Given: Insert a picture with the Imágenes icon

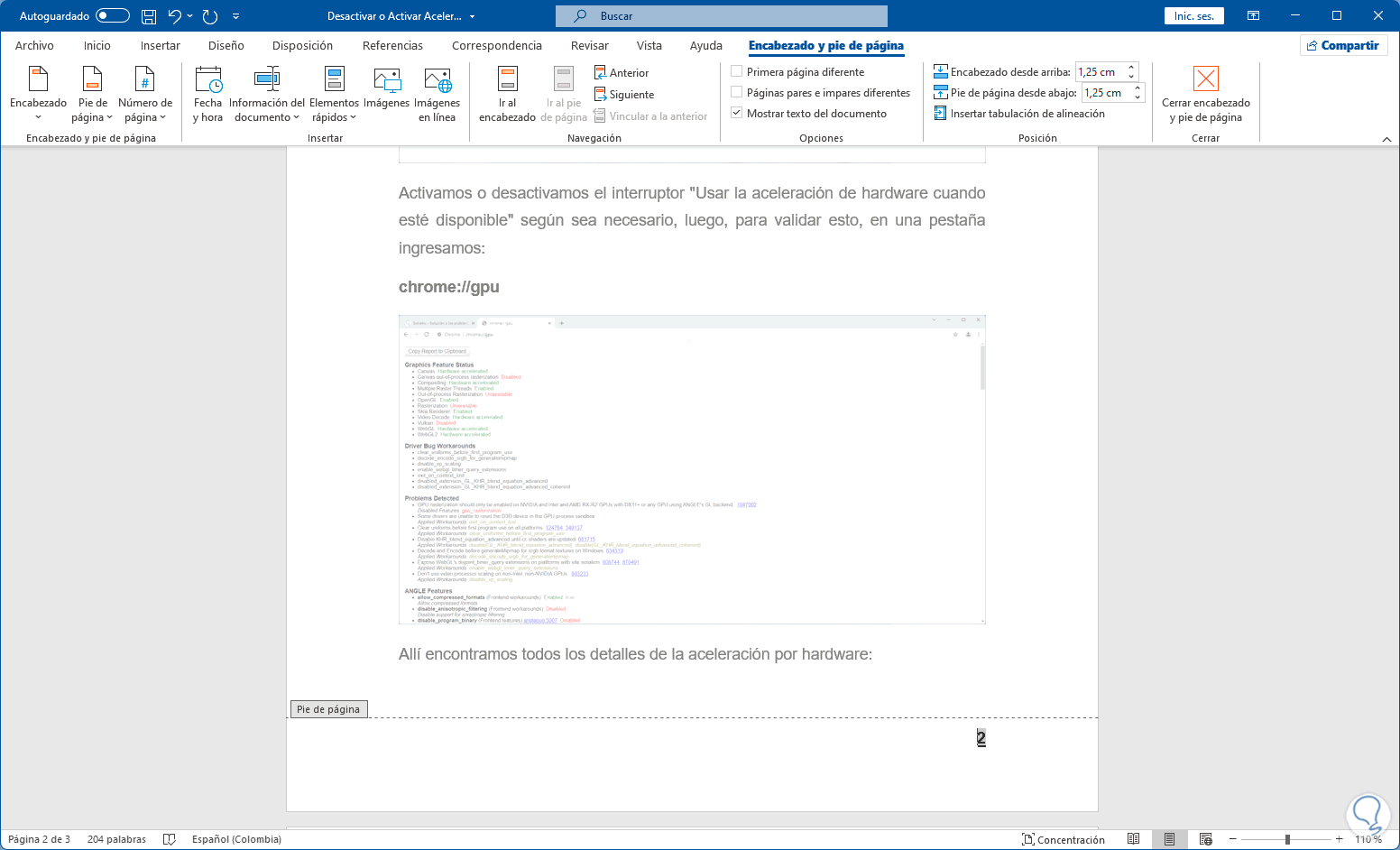Looking at the screenshot, I should coord(387,93).
